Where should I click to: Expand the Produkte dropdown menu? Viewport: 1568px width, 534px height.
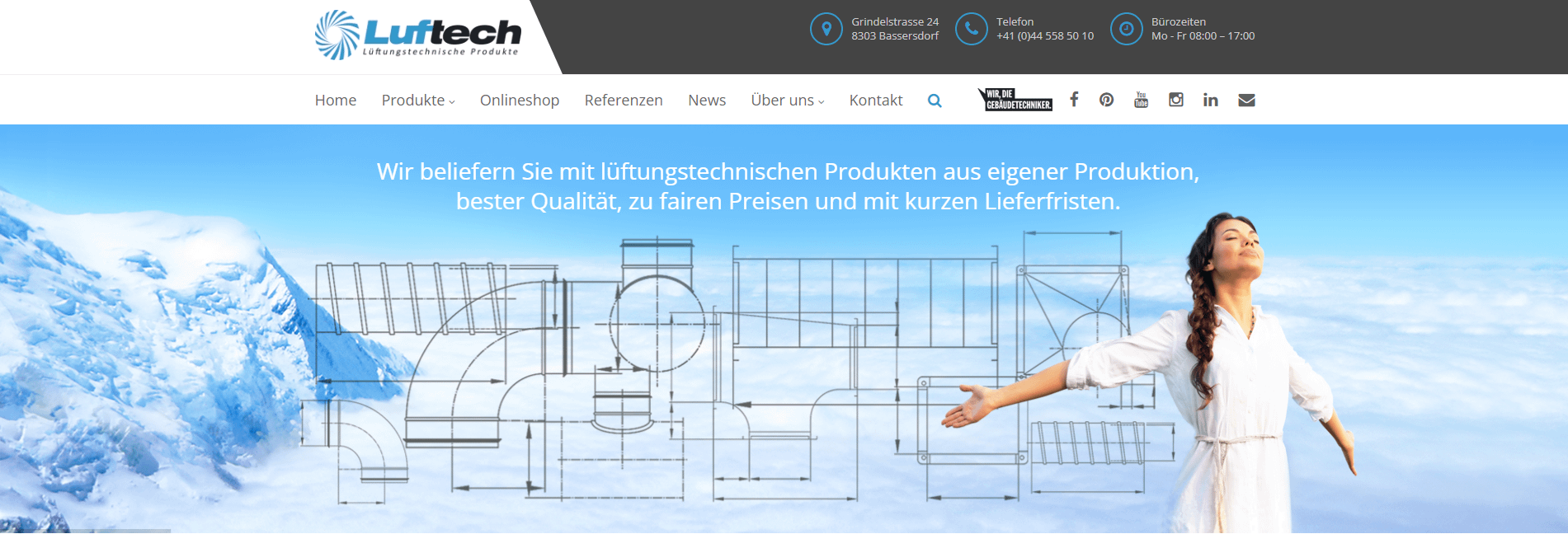point(418,101)
